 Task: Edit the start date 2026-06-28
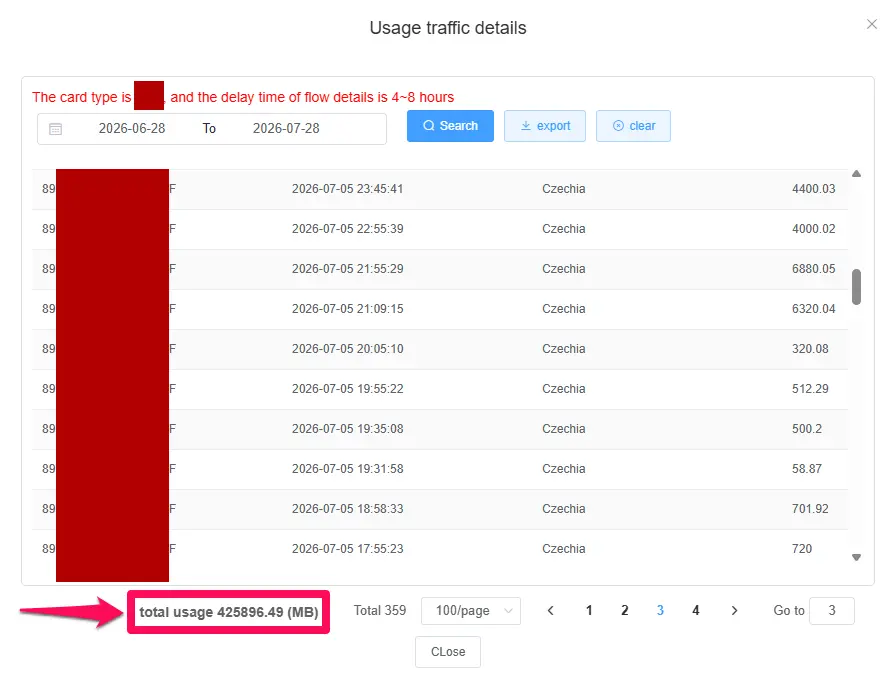click(132, 129)
